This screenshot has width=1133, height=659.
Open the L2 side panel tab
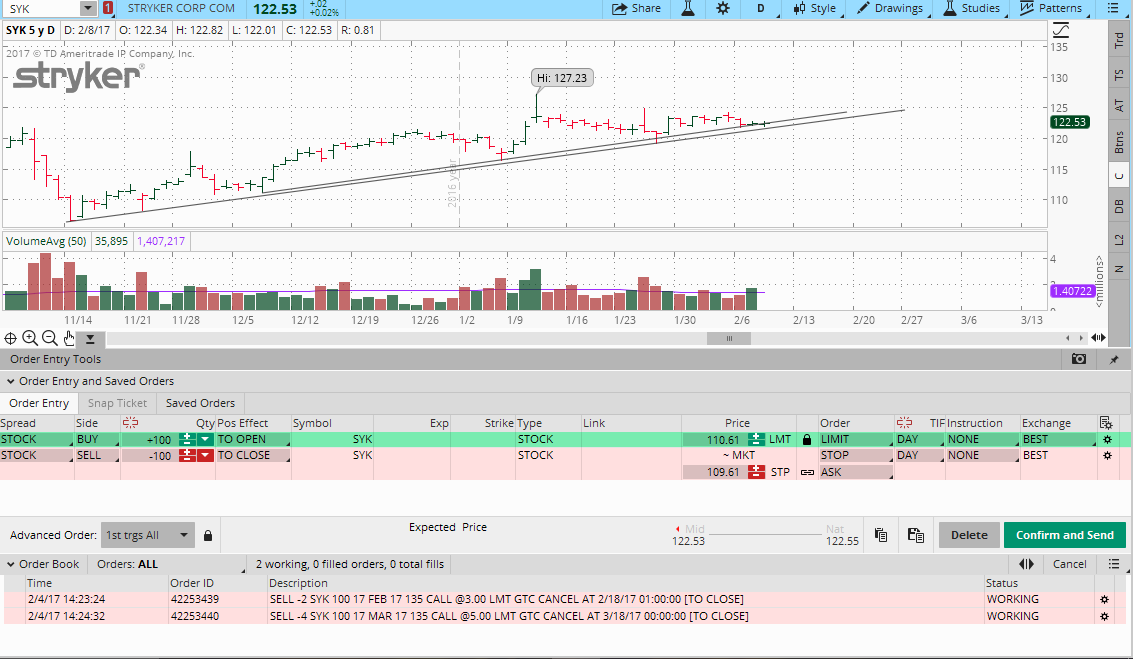pos(1119,240)
